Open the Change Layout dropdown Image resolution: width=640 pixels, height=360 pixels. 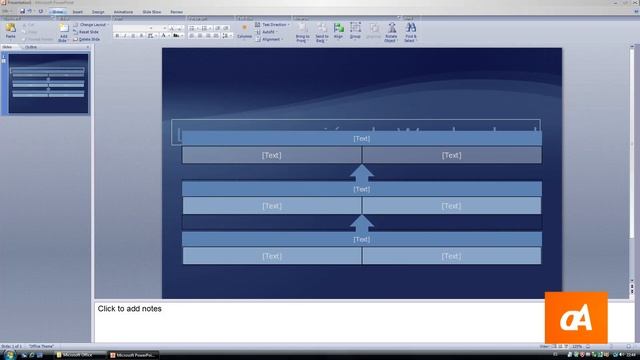91,25
